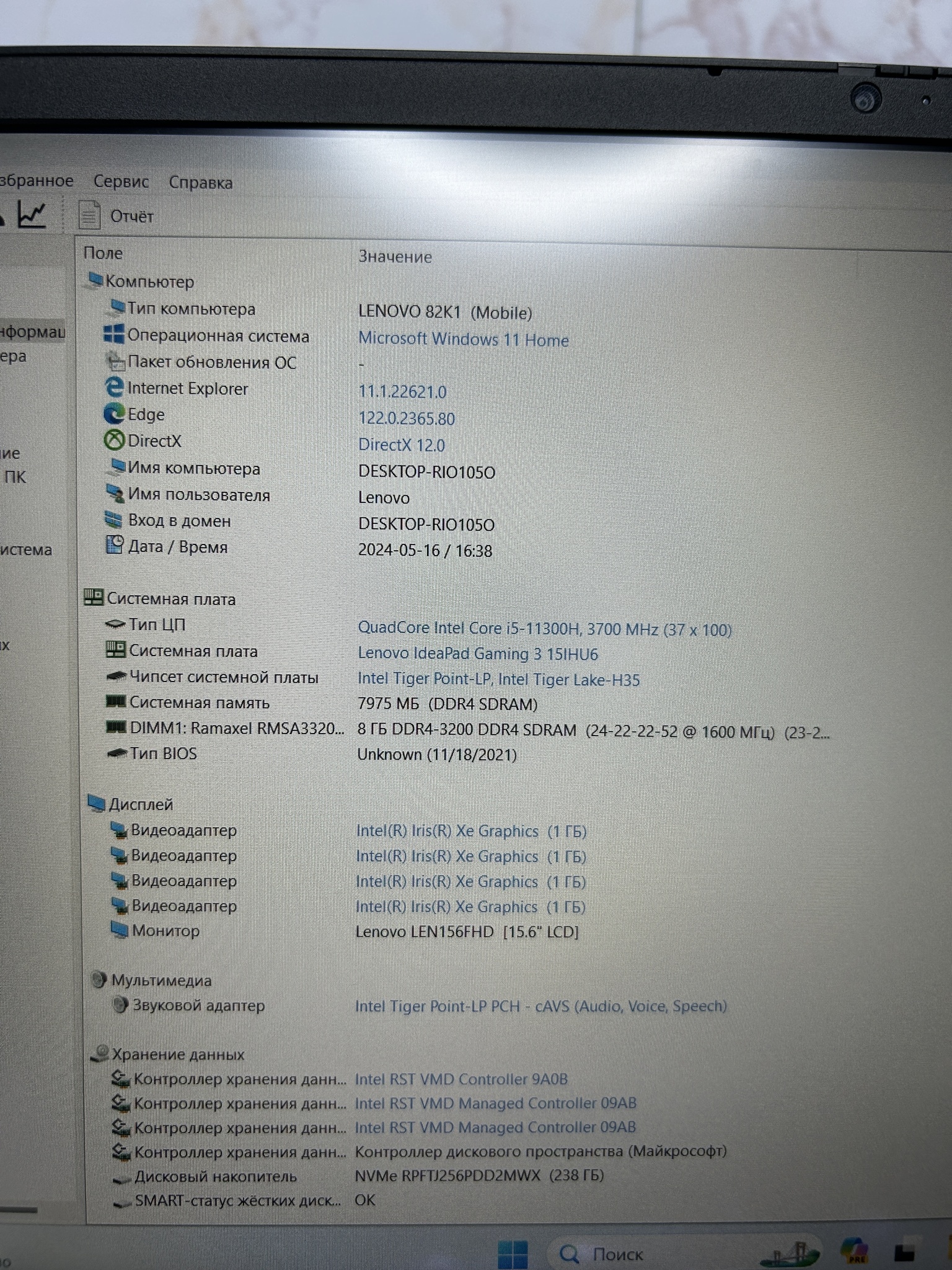952x1270 pixels.
Task: Click the DirectX Xbox-style icon
Action: pyautogui.click(x=113, y=440)
